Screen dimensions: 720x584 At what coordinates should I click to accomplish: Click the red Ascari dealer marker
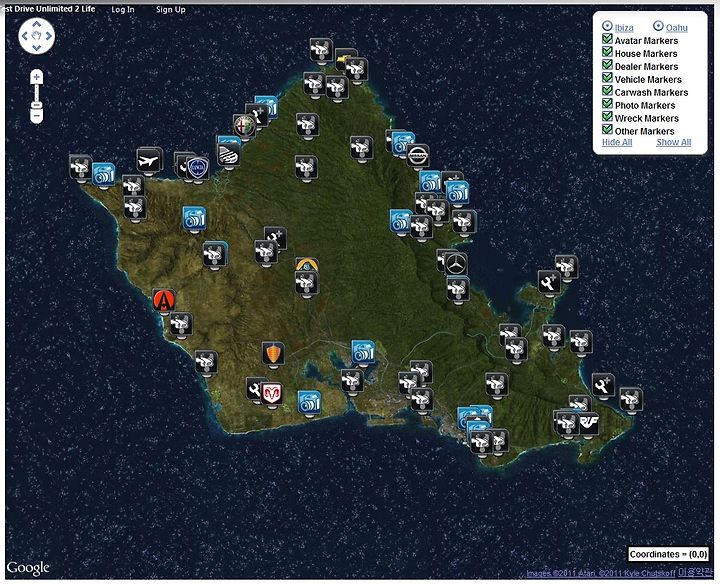[163, 300]
